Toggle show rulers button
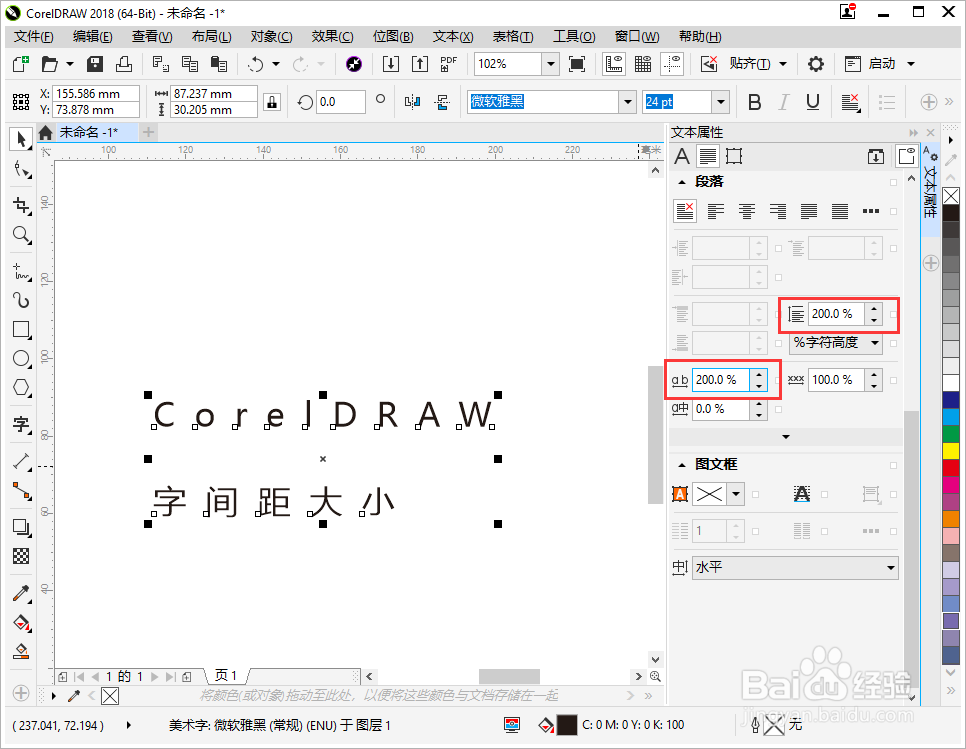The image size is (966, 749). click(x=614, y=63)
